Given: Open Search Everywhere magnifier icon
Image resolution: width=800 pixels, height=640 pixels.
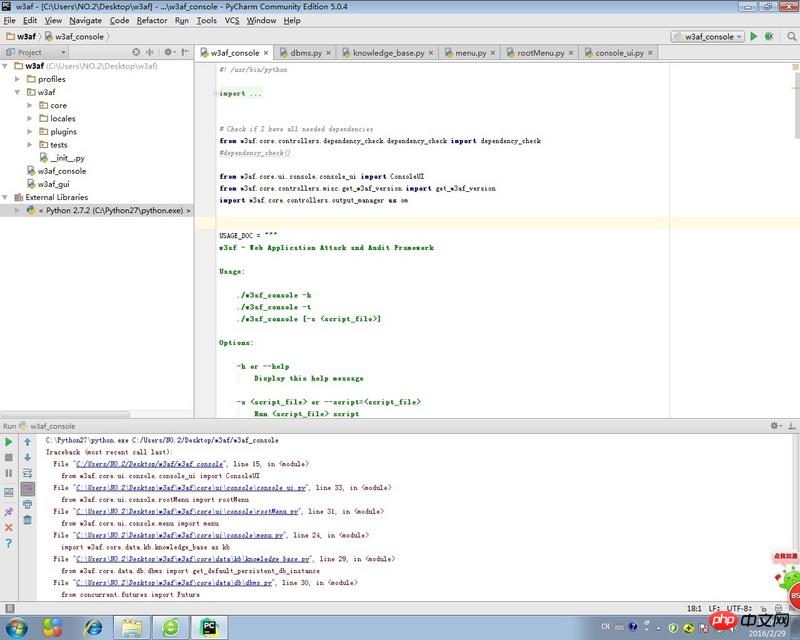Looking at the screenshot, I should [x=792, y=36].
